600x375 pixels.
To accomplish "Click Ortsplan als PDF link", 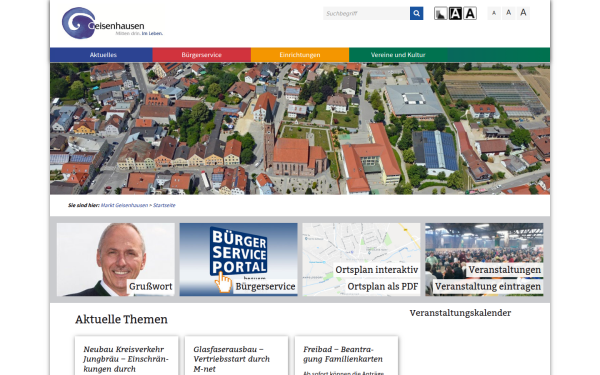I will click(383, 287).
